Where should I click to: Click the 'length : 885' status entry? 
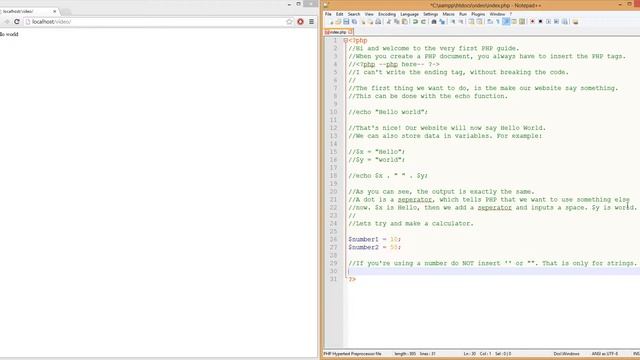pyautogui.click(x=404, y=353)
